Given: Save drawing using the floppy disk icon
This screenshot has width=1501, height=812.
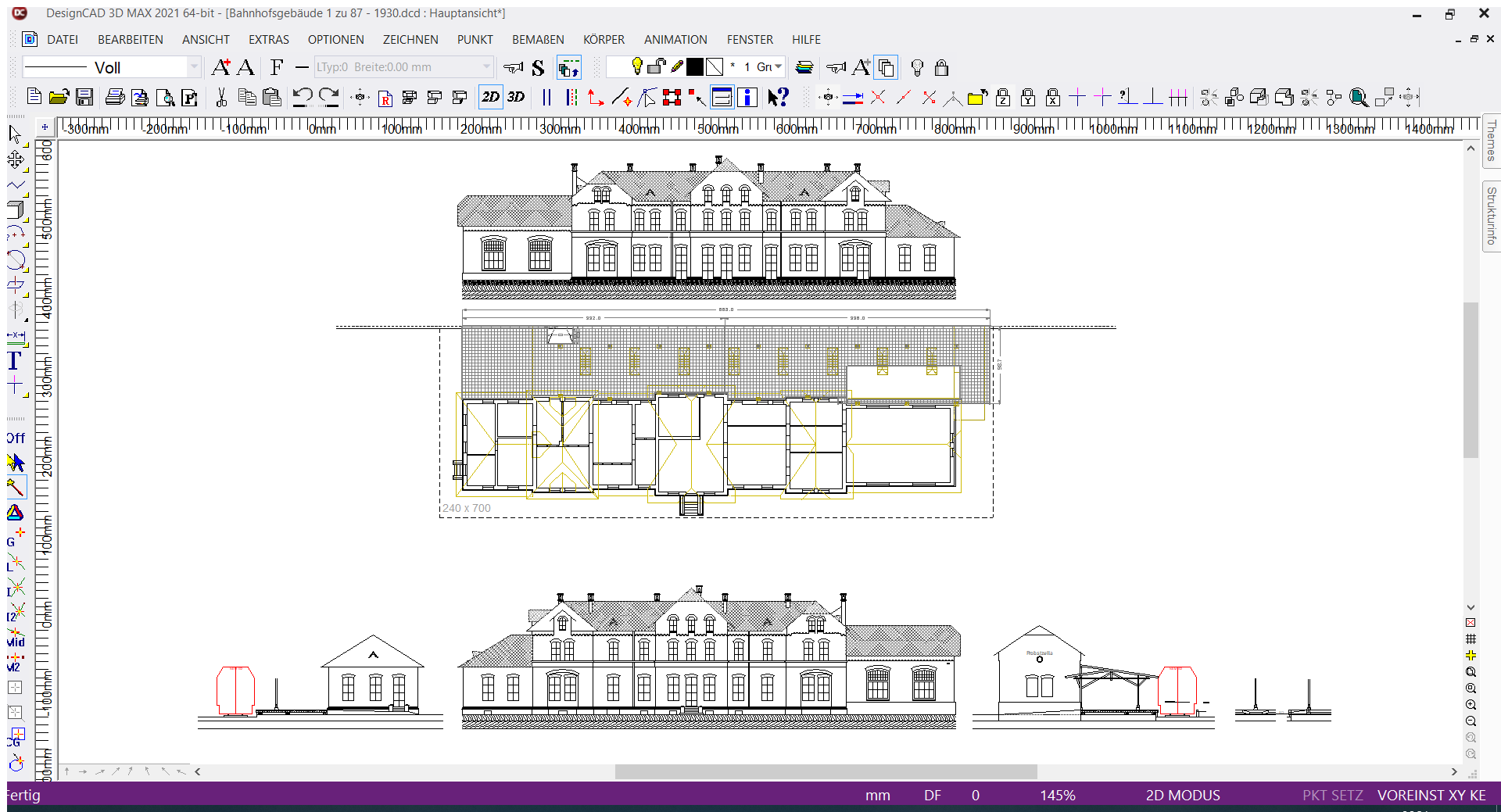Looking at the screenshot, I should [x=84, y=97].
